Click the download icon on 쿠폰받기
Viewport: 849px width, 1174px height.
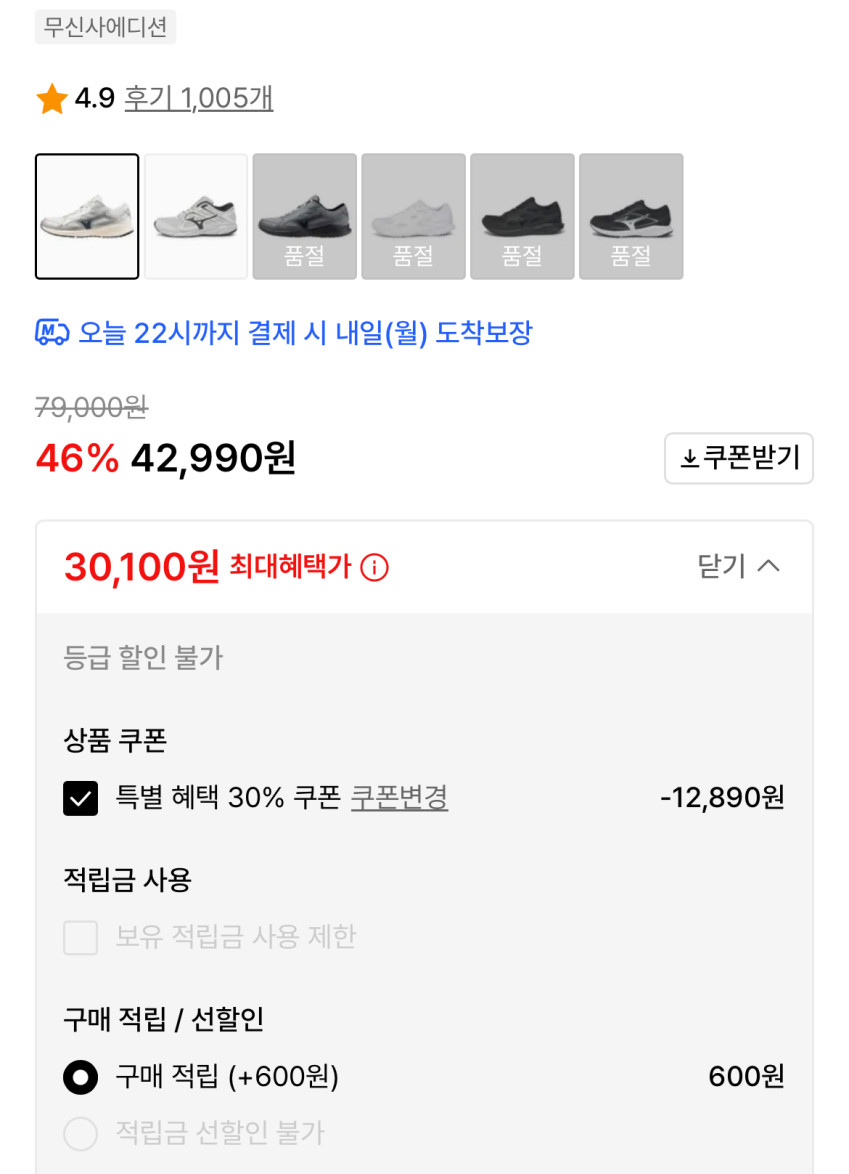point(689,459)
